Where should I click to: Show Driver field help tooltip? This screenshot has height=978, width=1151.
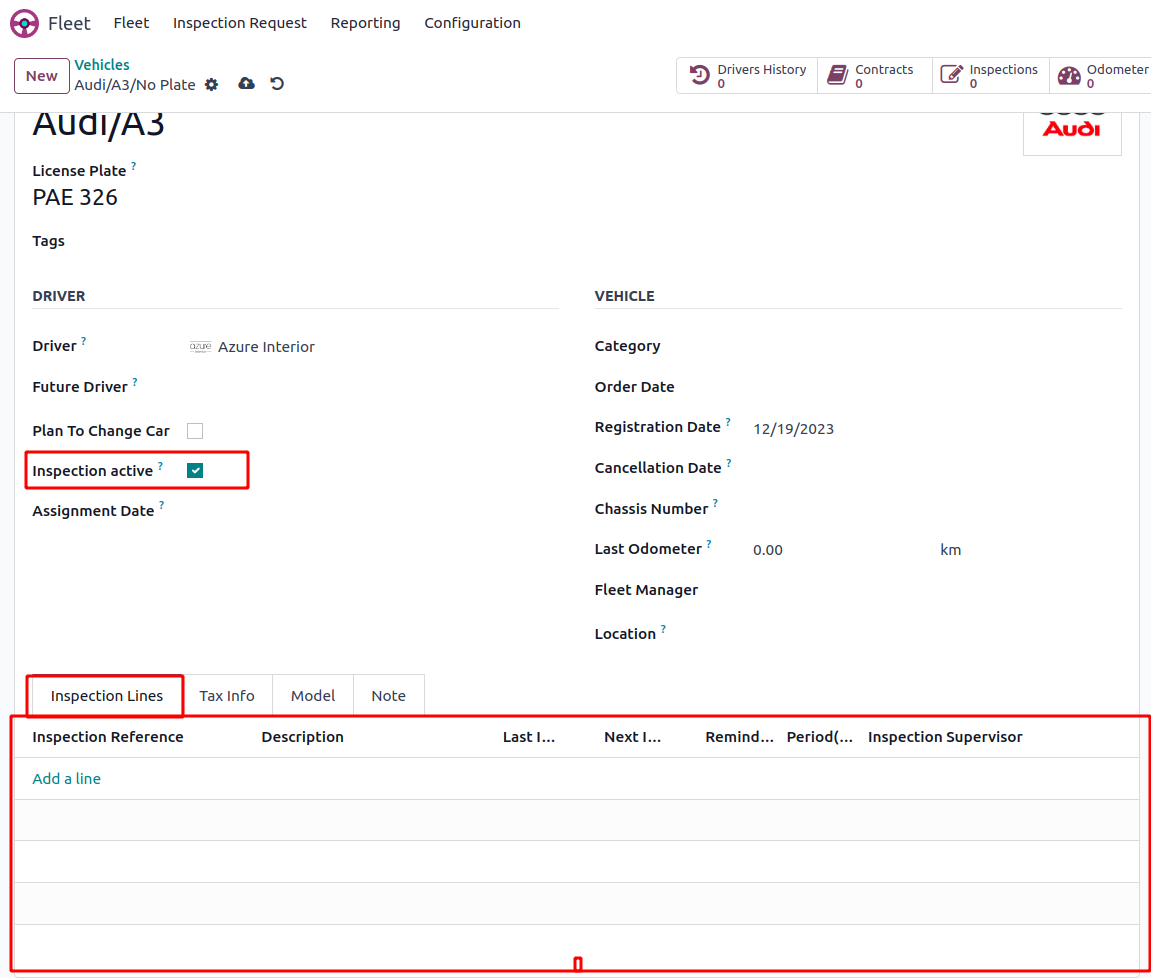click(x=84, y=341)
